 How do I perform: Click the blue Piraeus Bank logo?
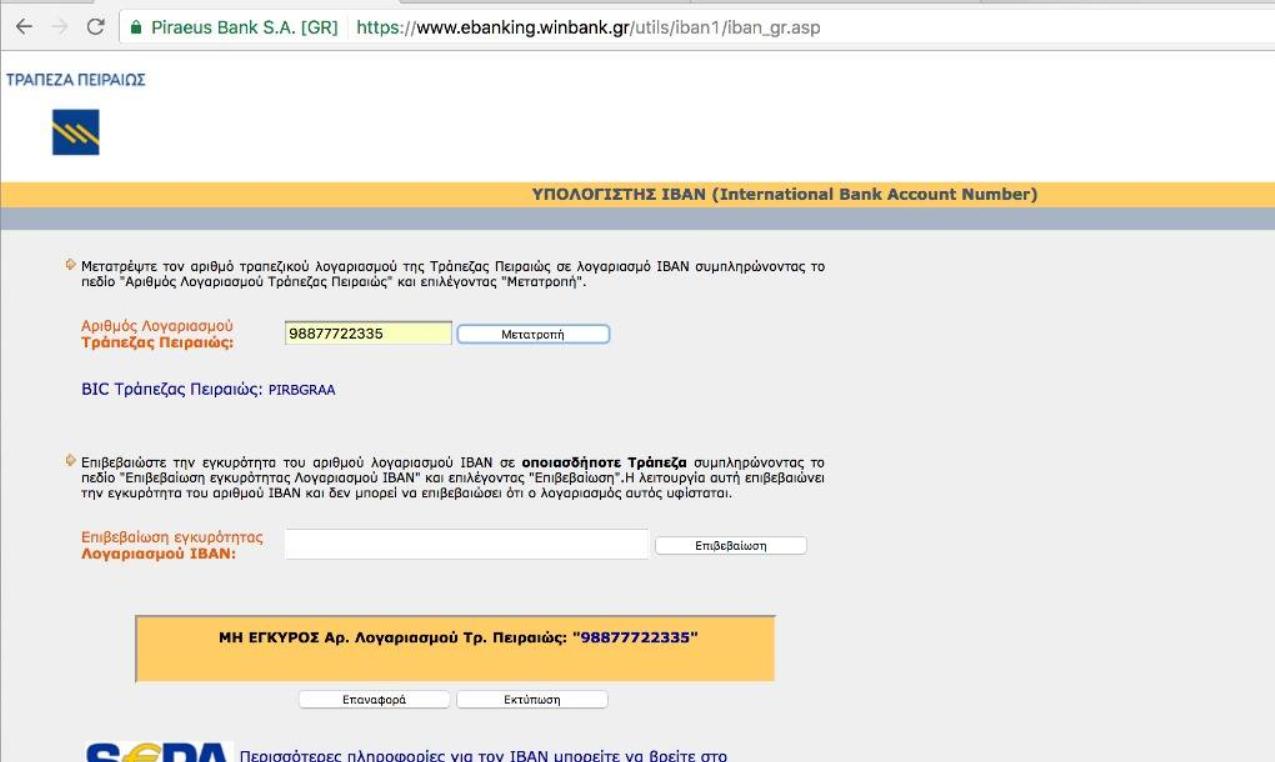click(75, 133)
